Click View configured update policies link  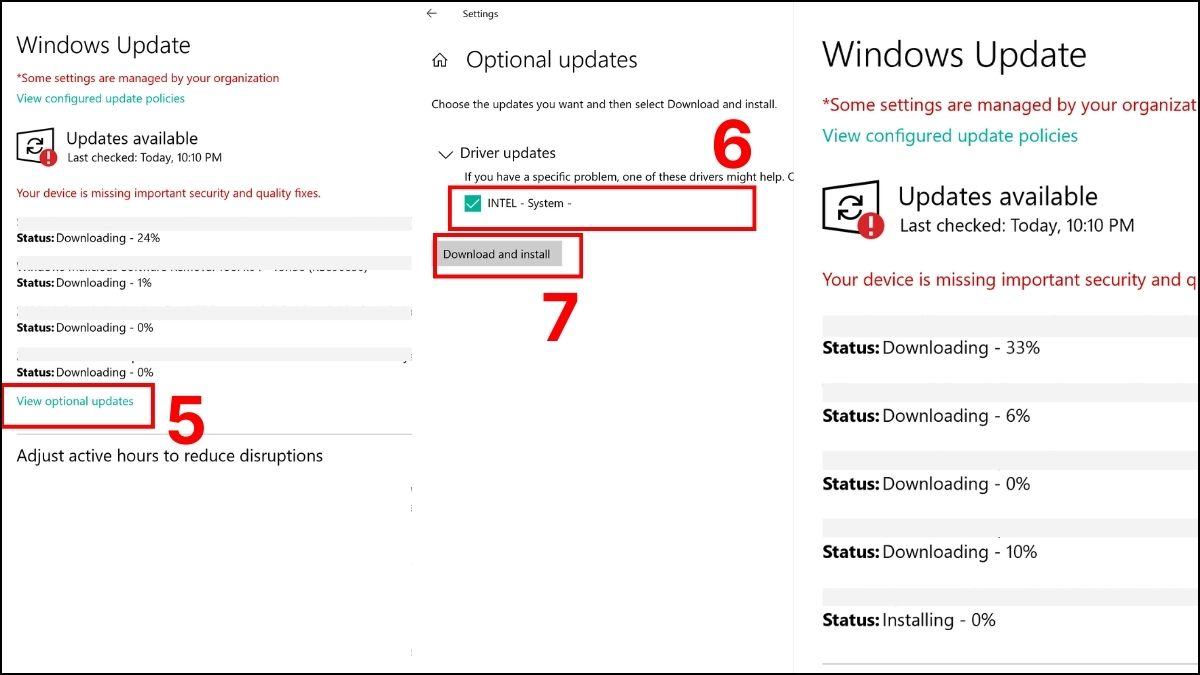pyautogui.click(x=100, y=98)
